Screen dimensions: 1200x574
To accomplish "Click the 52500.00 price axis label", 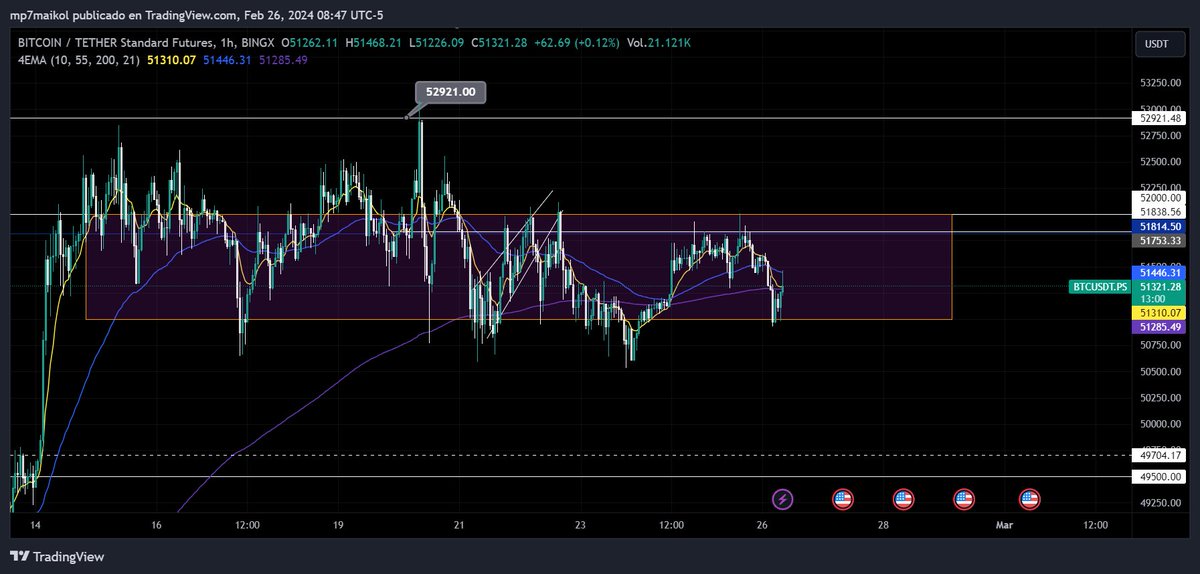I will (x=1161, y=161).
